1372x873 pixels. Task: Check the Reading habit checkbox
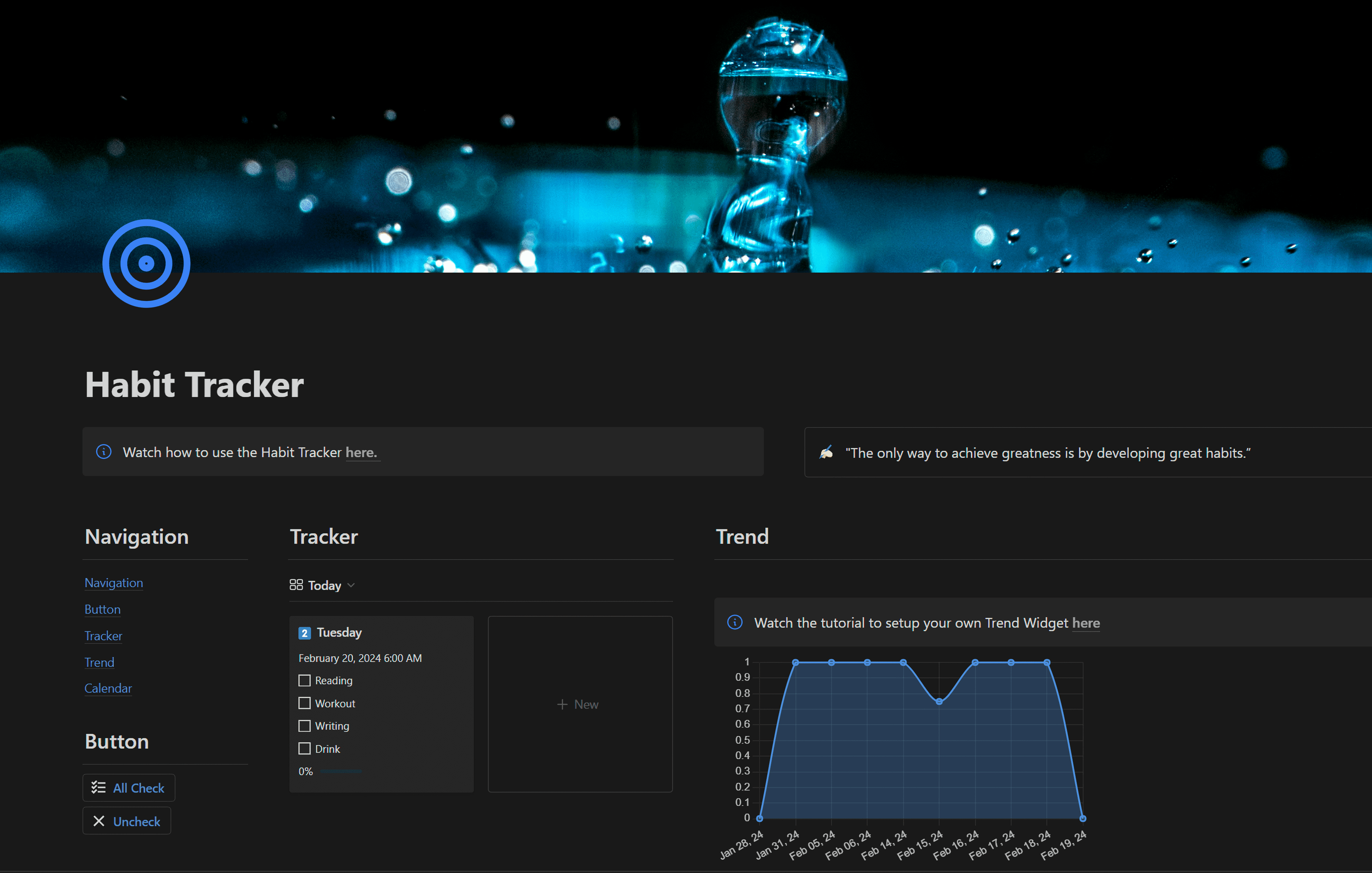[304, 680]
